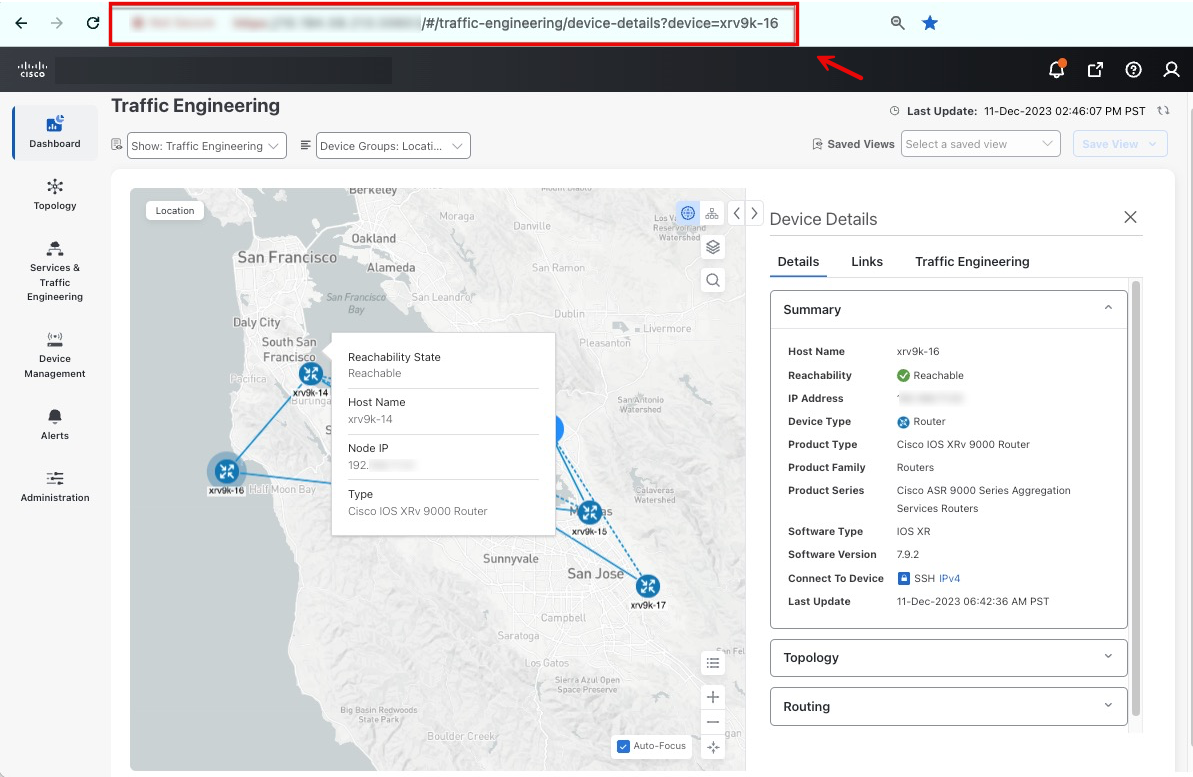Open the notifications bell

pyautogui.click(x=1057, y=69)
